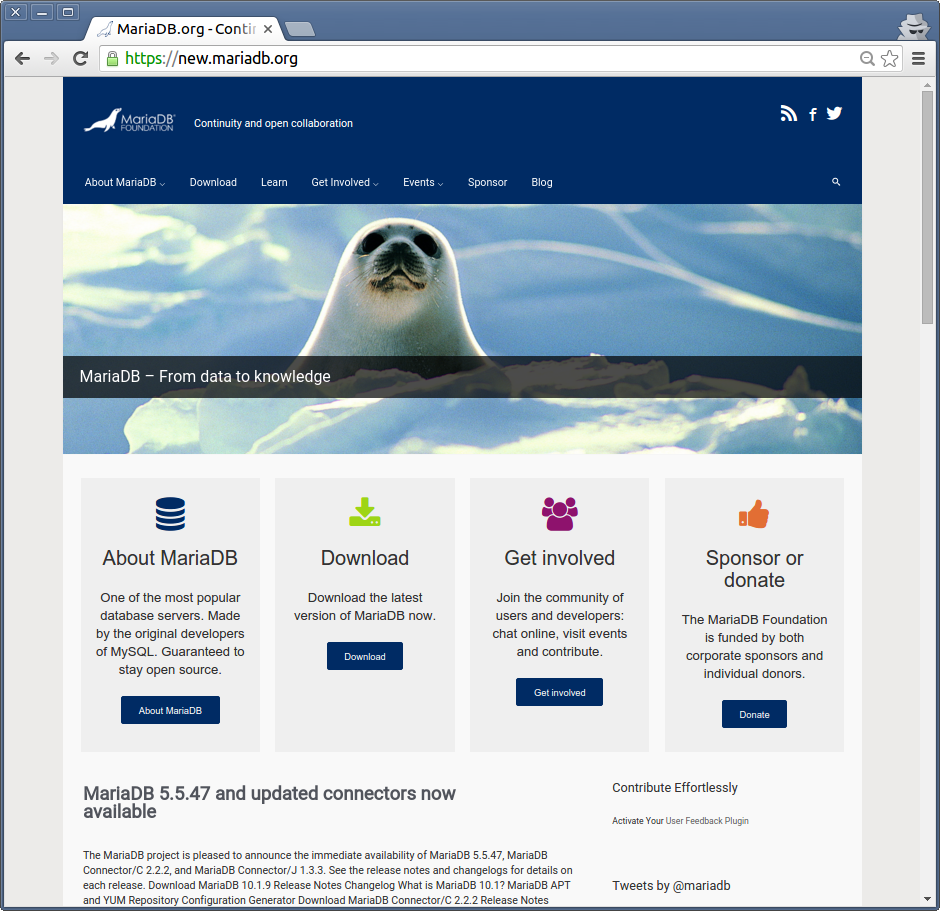
Task: Open the Sponsor nav menu item
Action: [x=487, y=182]
